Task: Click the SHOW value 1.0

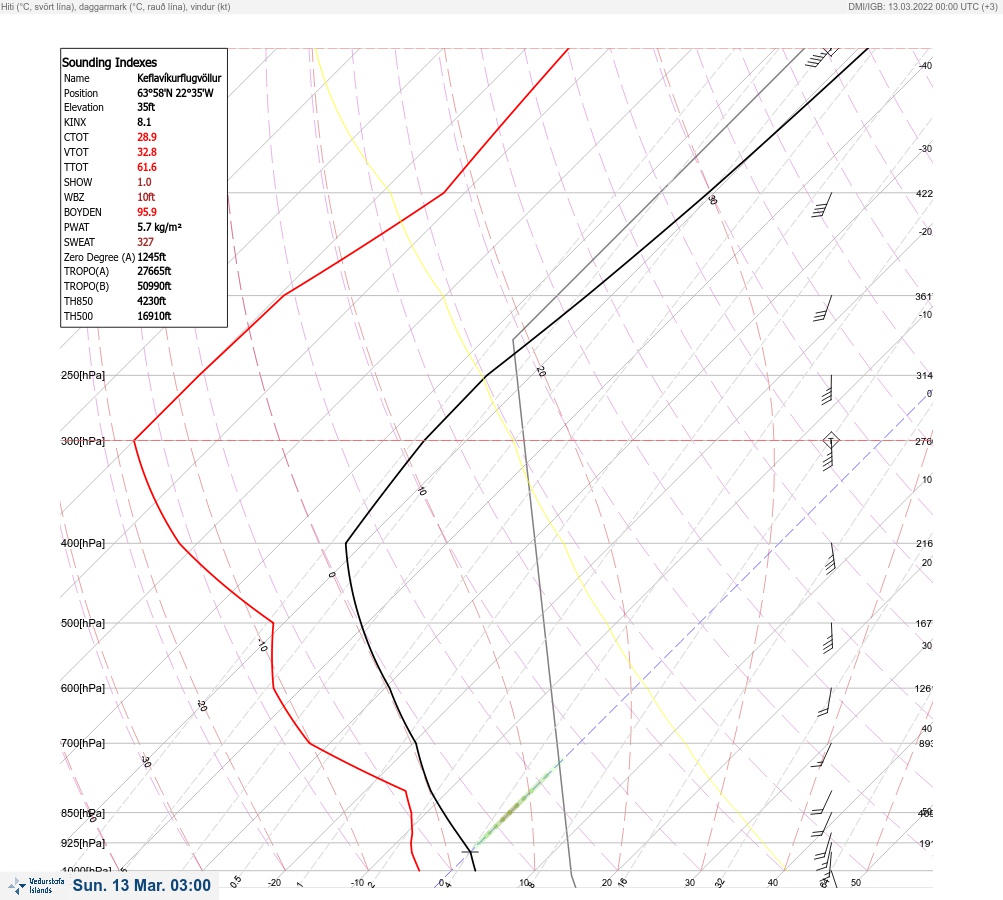Action: click(144, 182)
